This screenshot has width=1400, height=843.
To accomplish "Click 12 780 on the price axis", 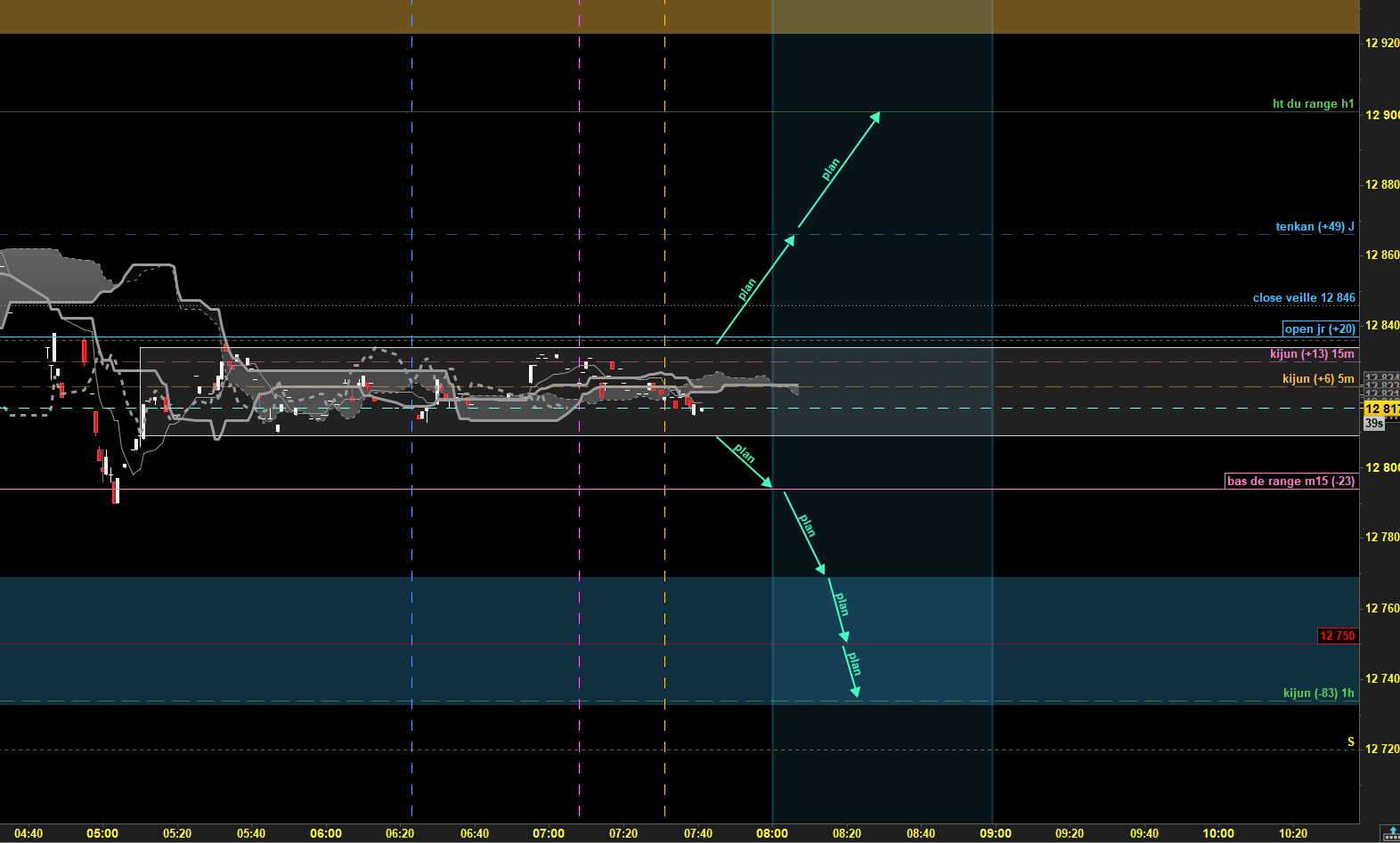I will (x=1382, y=537).
